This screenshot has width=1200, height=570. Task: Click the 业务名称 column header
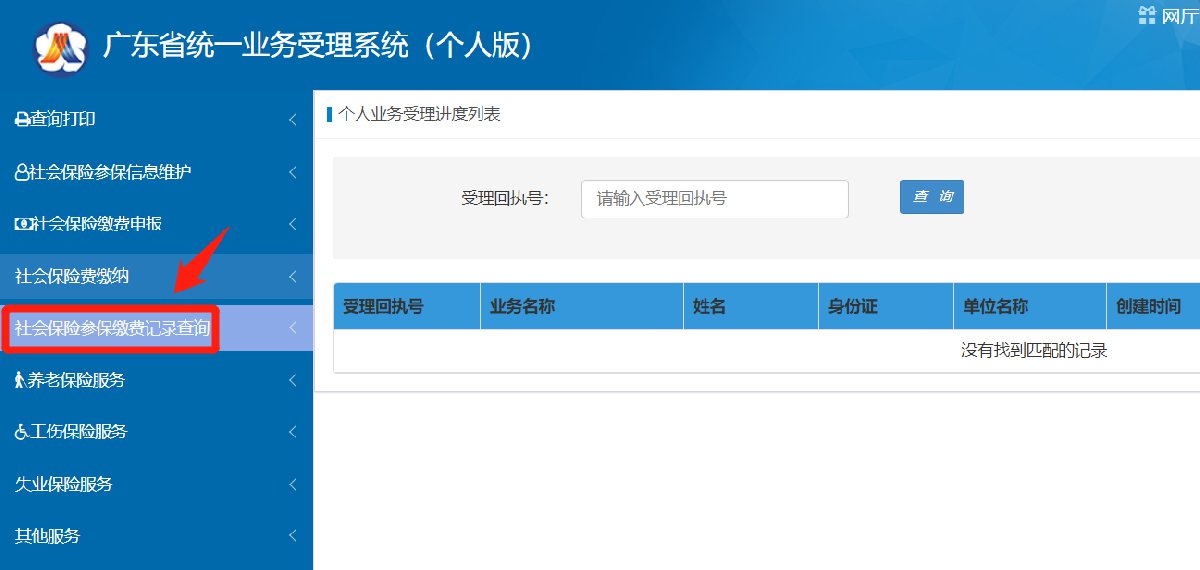pos(522,307)
